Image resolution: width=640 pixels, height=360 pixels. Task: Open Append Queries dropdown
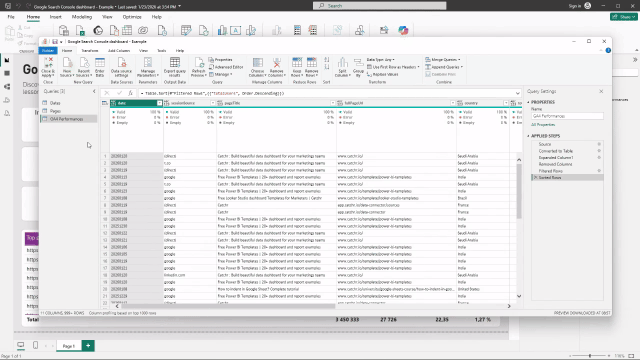pyautogui.click(x=444, y=67)
